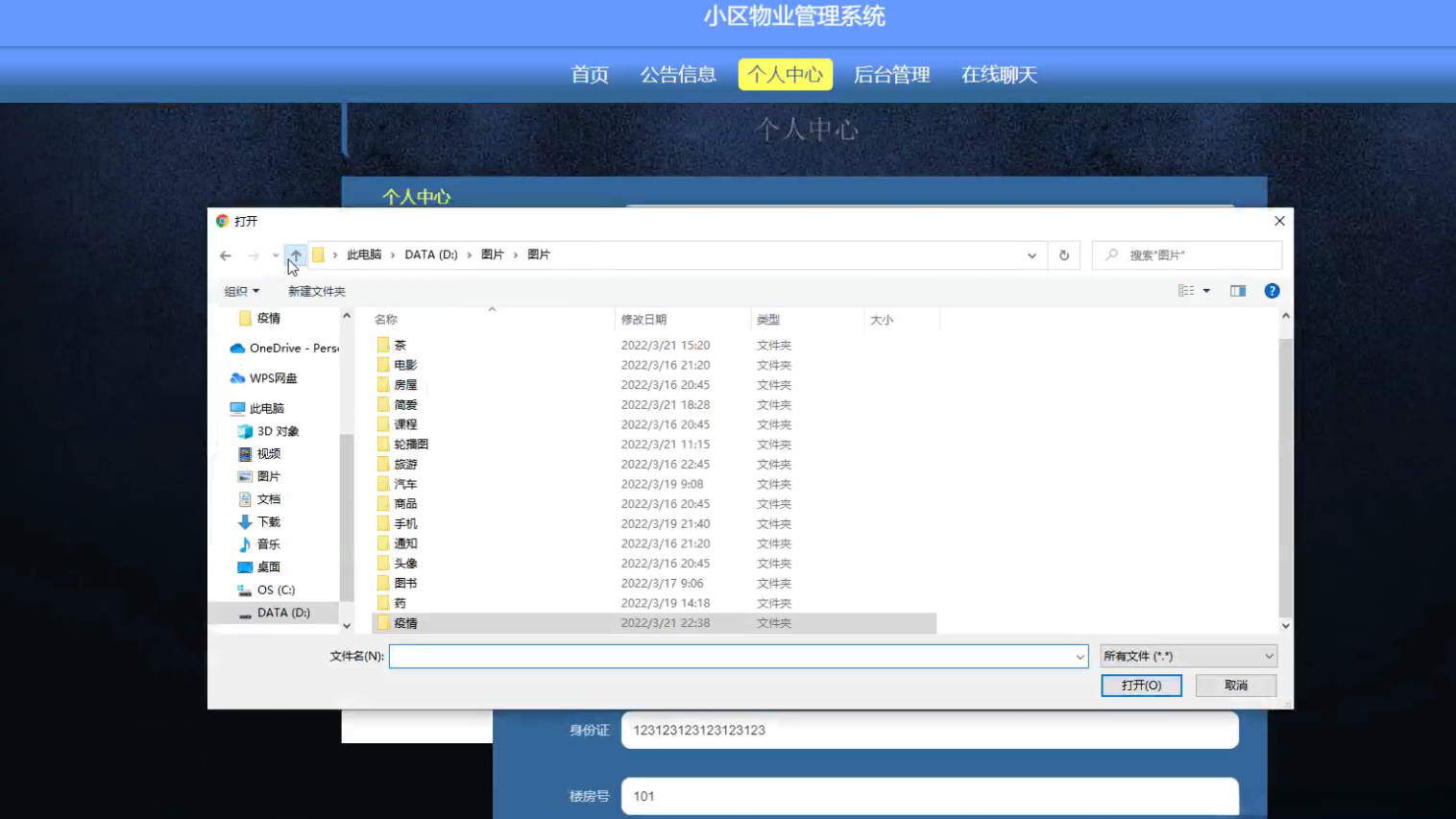This screenshot has width=1456, height=819.
Task: Click the 打开(O) button
Action: tap(1141, 685)
